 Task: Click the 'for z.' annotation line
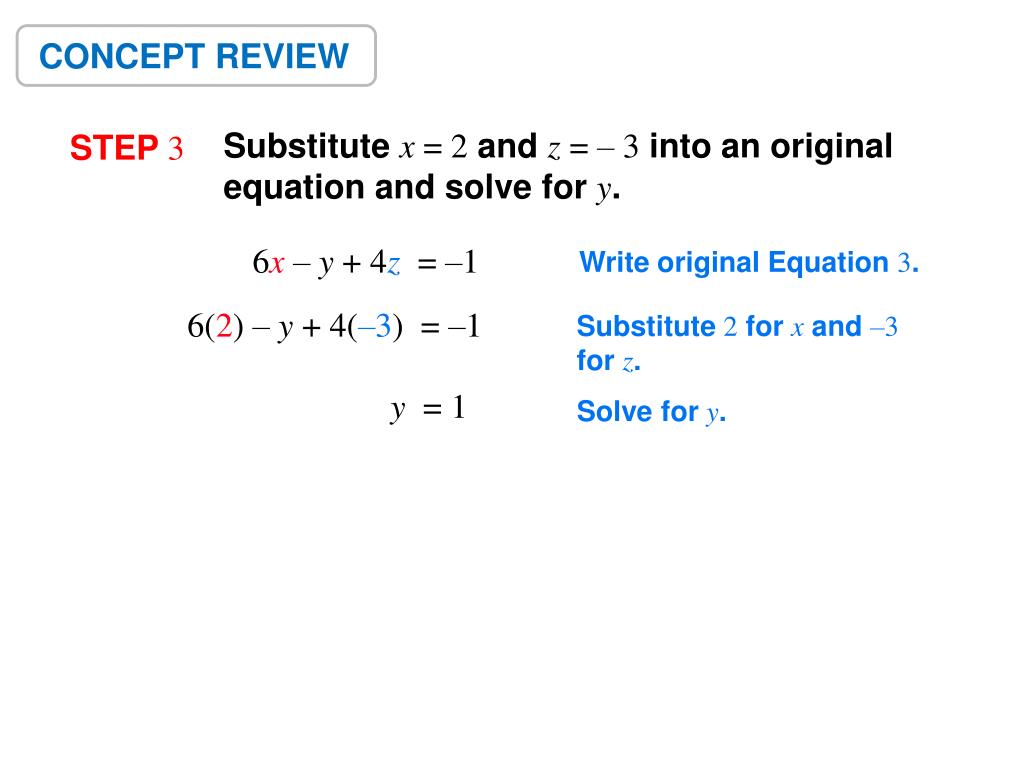[608, 360]
